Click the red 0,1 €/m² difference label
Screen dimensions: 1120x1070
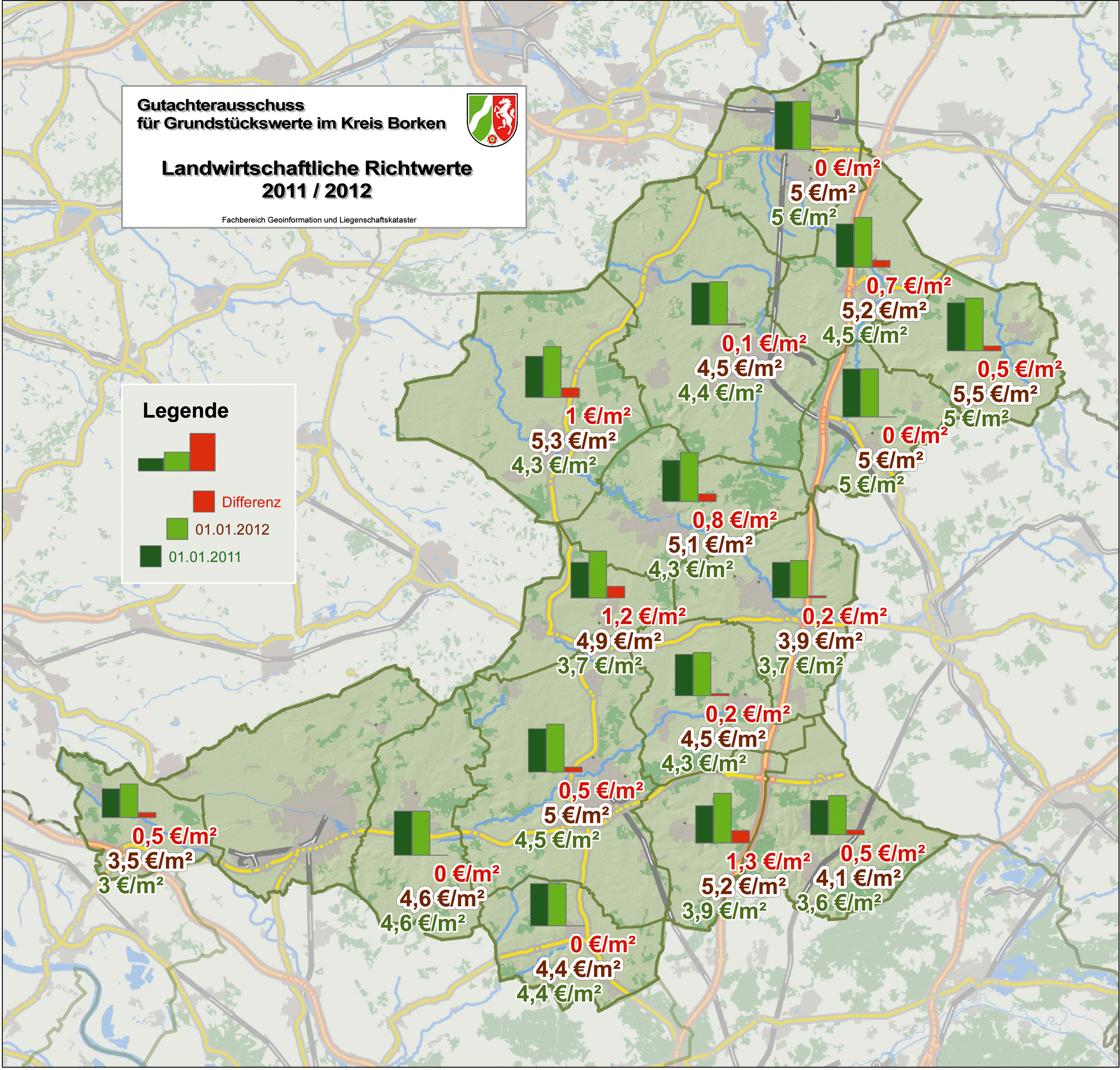click(764, 344)
